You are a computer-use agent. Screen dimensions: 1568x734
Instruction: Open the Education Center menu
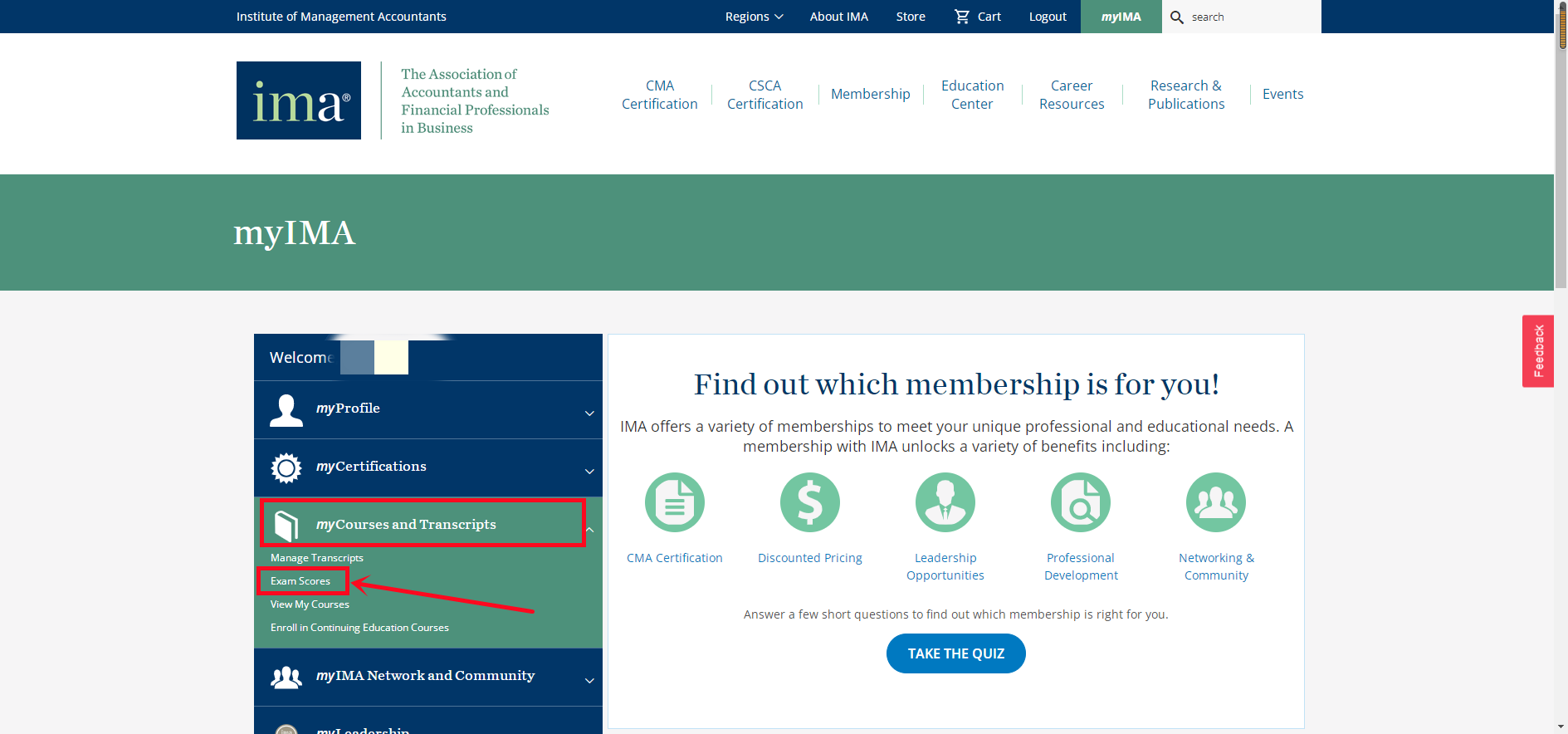click(972, 95)
